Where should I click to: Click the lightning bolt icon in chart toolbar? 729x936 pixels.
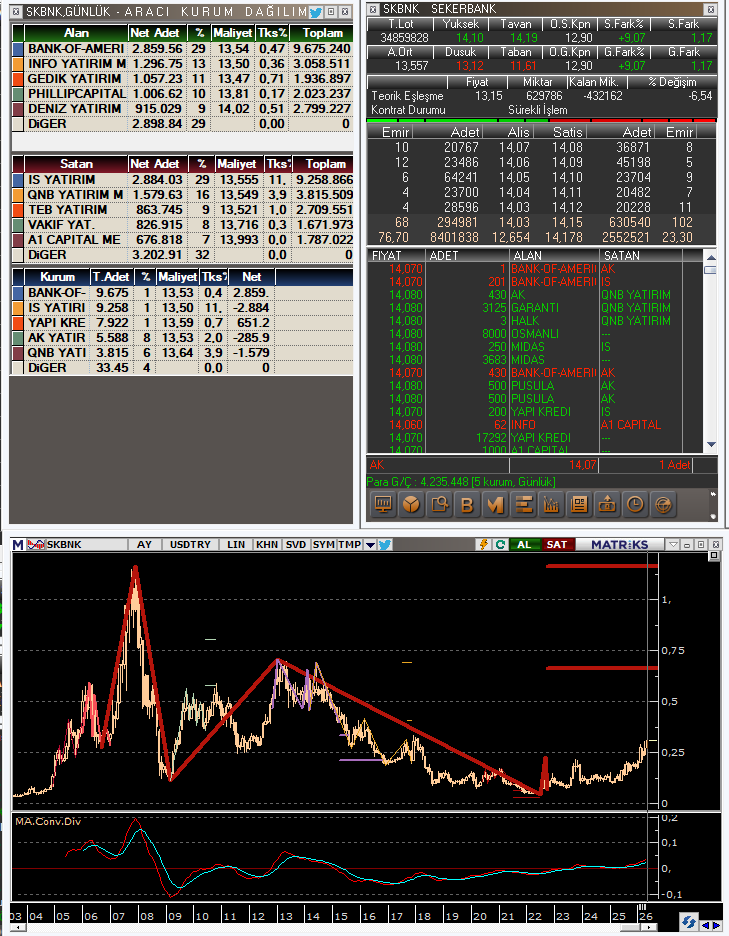(484, 544)
